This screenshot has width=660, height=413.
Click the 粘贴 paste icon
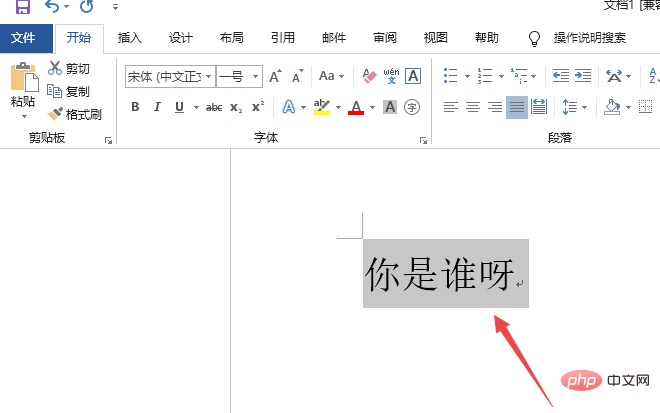point(24,77)
